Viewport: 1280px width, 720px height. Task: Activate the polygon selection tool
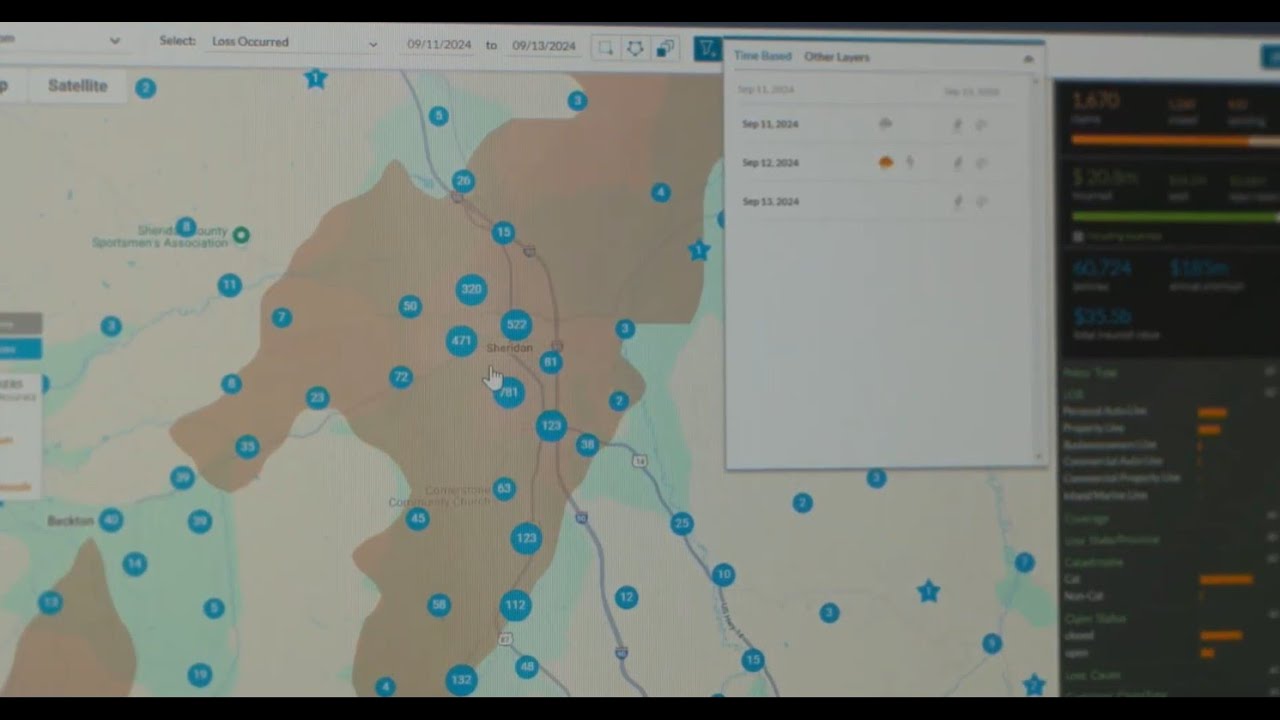635,48
